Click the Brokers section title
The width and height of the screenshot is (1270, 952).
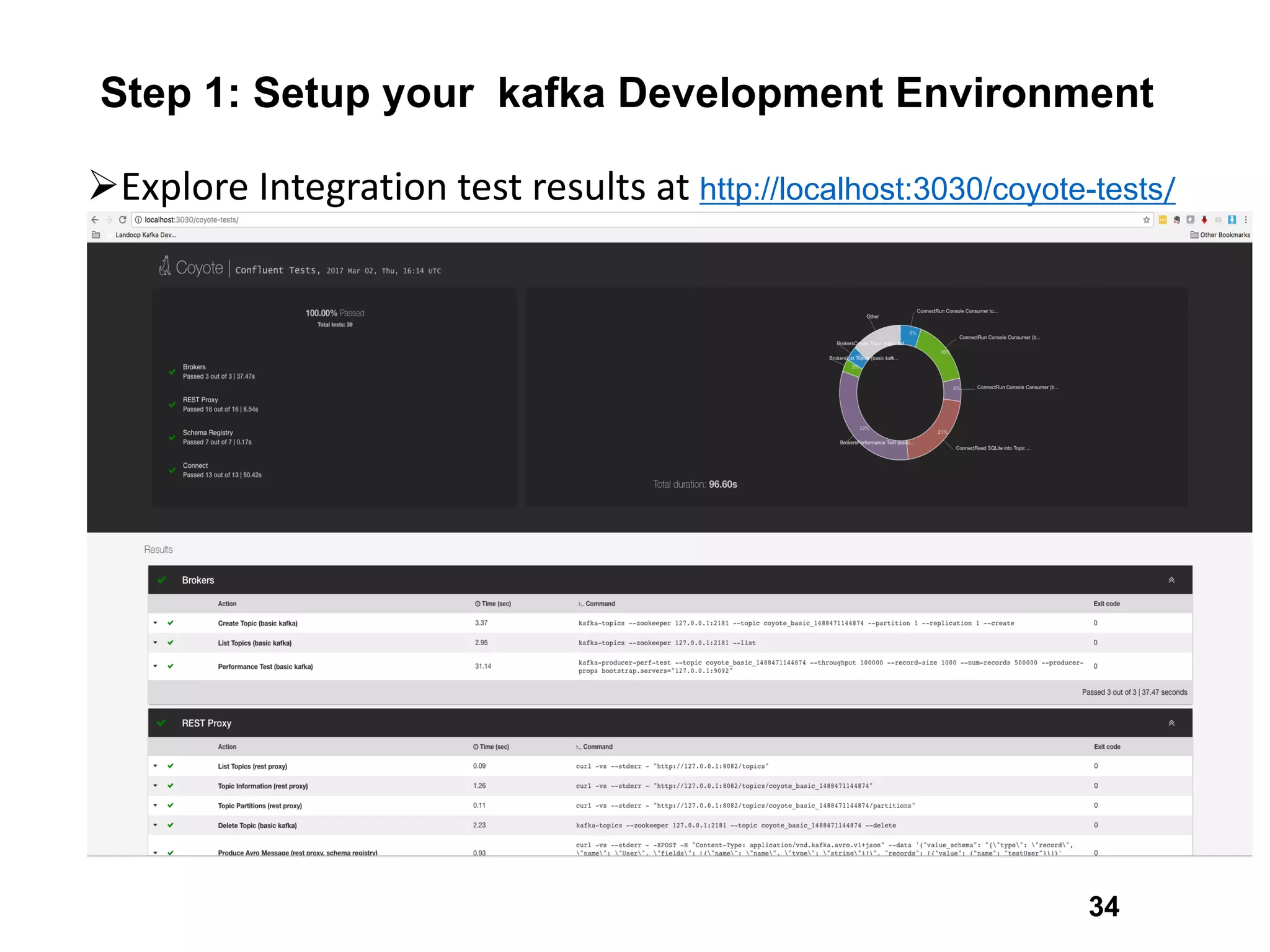198,580
